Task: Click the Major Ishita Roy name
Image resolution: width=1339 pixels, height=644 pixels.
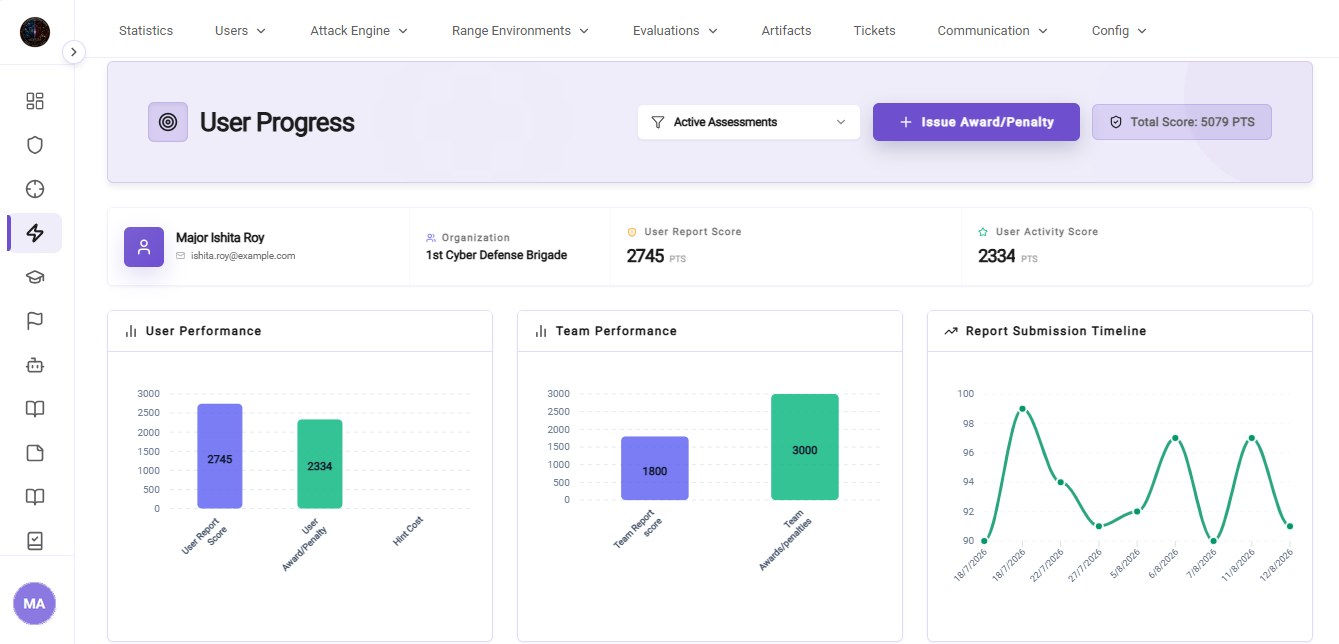Action: tap(220, 238)
